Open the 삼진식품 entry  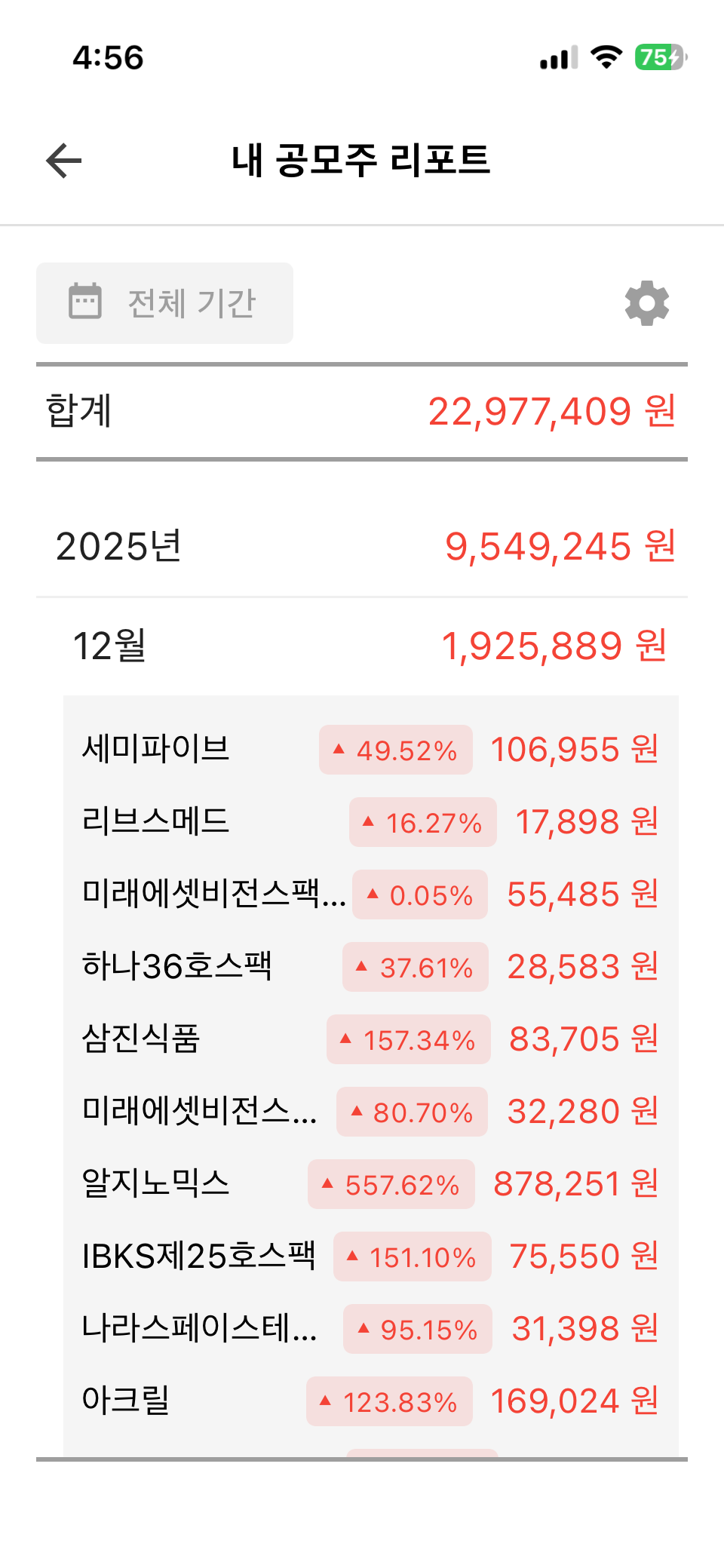coord(141,1039)
